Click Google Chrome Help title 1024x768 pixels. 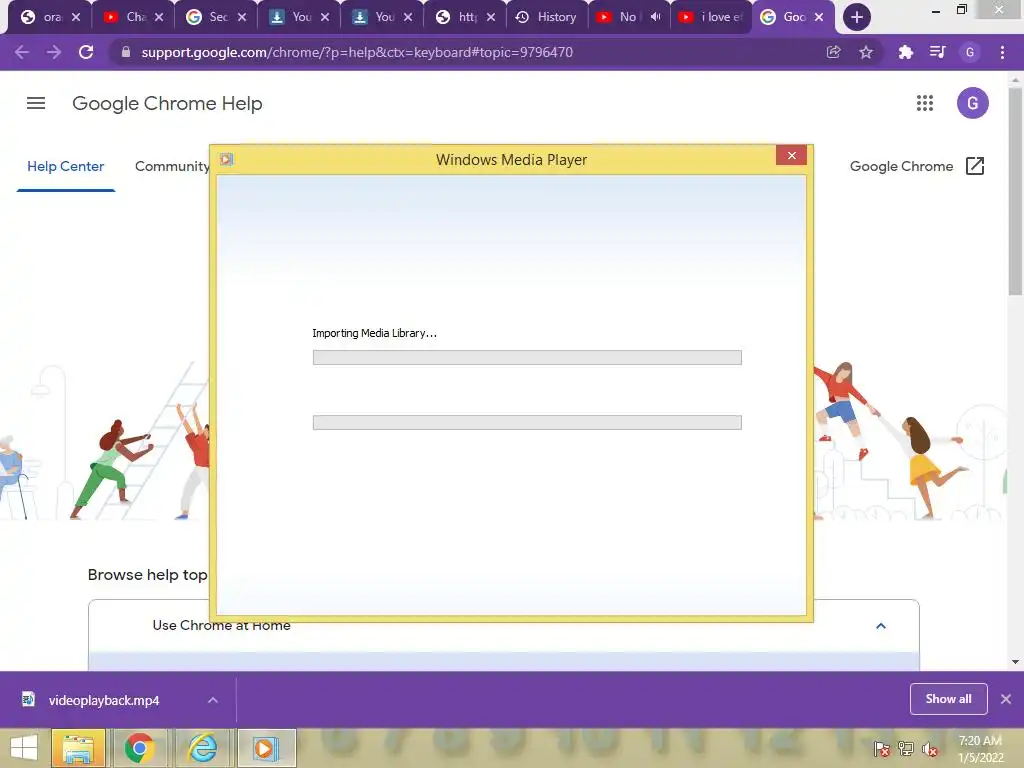[167, 103]
